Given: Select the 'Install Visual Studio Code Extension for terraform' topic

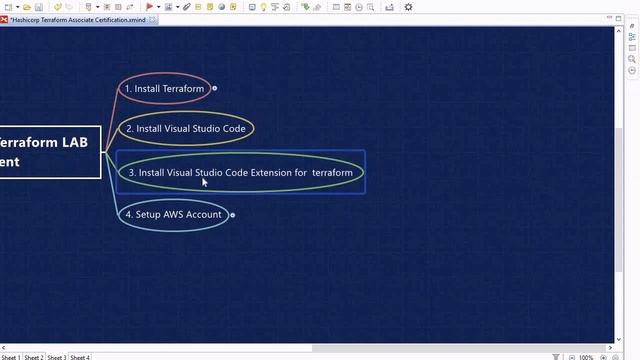Looking at the screenshot, I should [241, 172].
